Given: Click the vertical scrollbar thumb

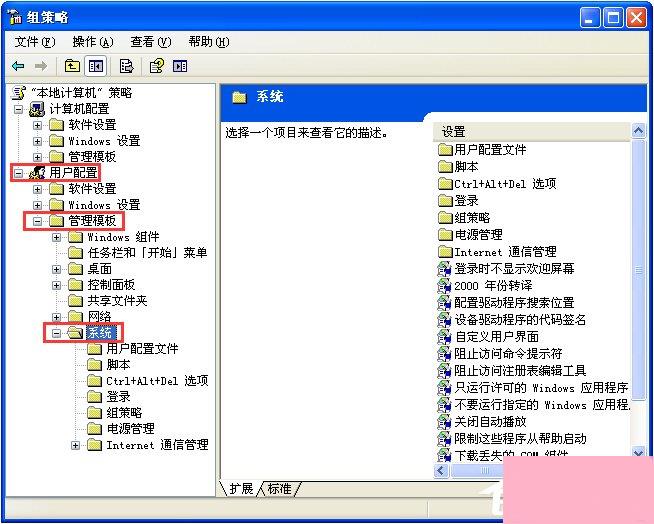Looking at the screenshot, I should [x=638, y=270].
